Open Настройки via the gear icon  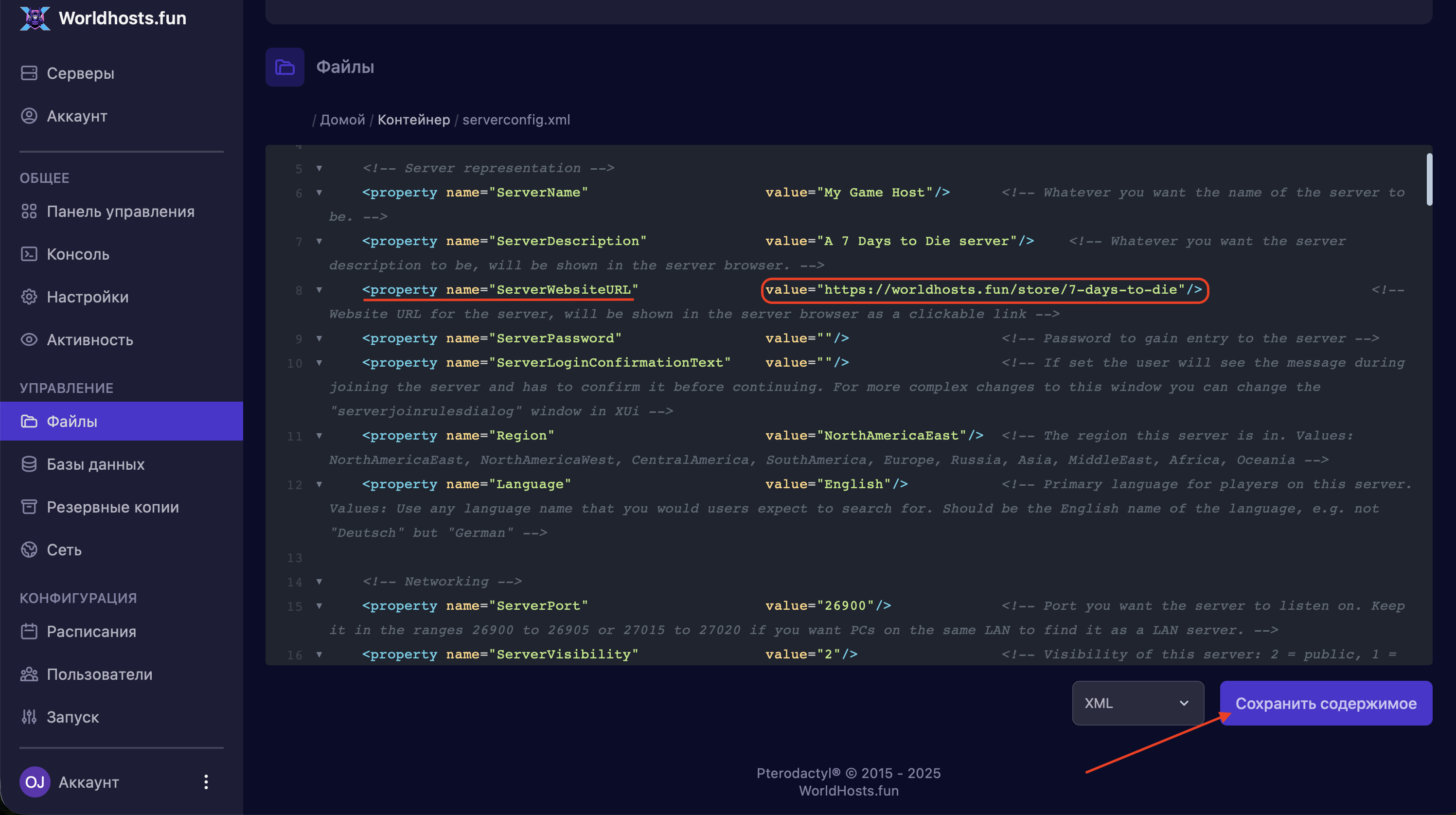(29, 297)
